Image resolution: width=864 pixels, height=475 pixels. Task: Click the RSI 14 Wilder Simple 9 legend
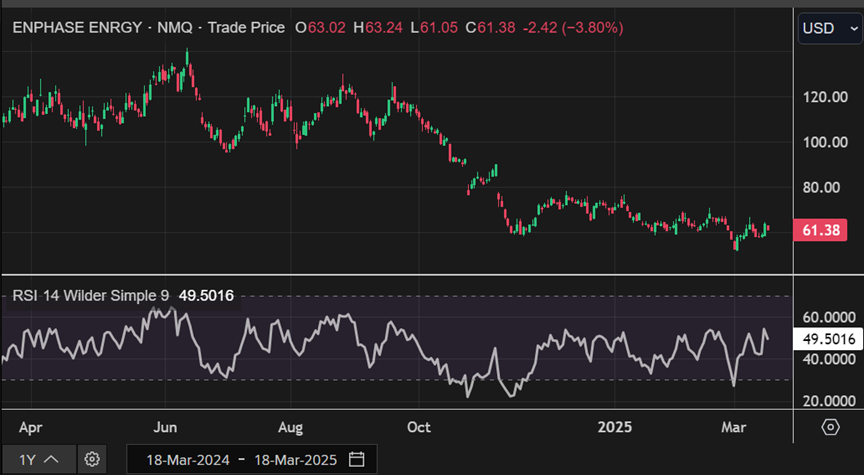(x=90, y=296)
